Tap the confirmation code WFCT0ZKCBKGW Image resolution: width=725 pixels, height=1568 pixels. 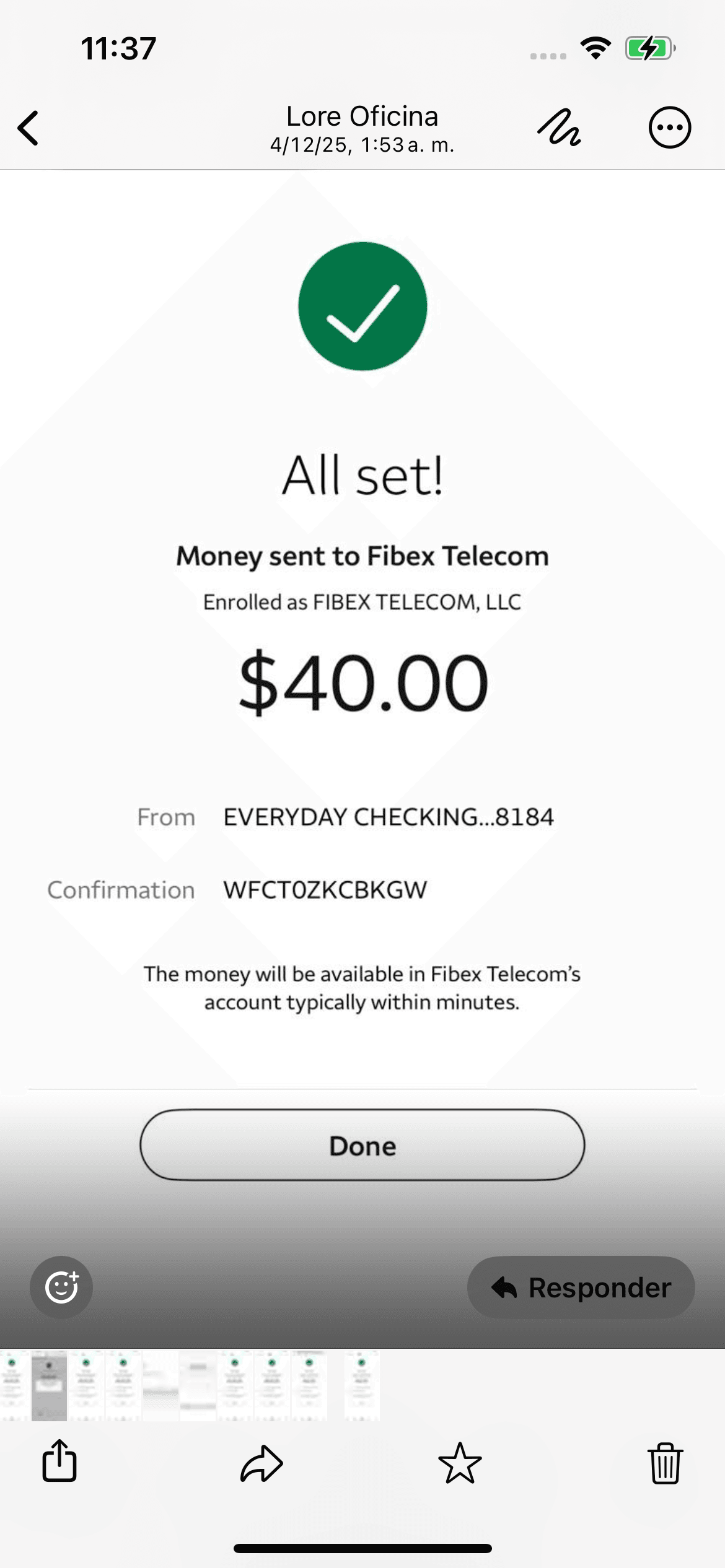click(x=325, y=890)
